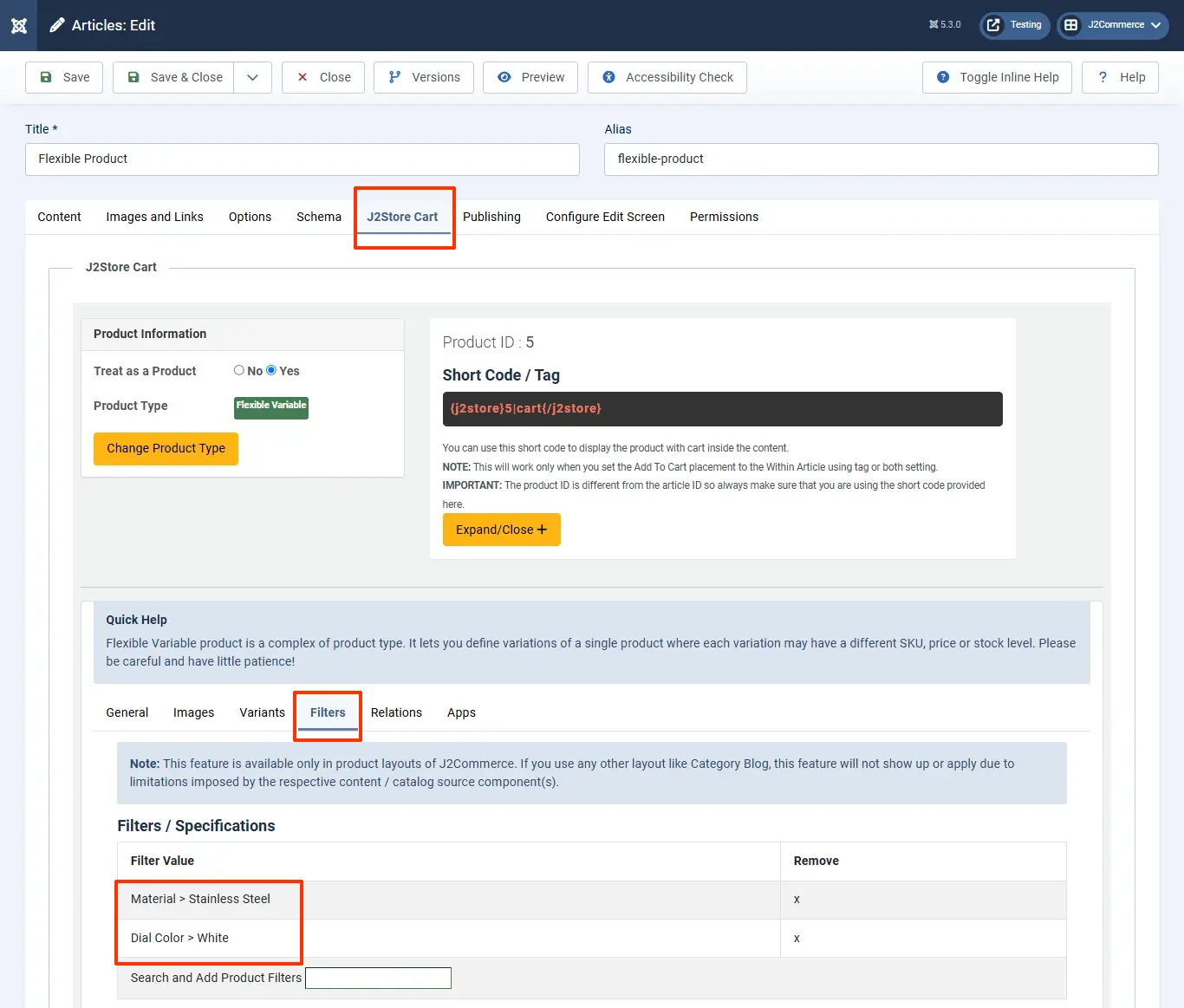Image resolution: width=1184 pixels, height=1008 pixels.
Task: Expand the J2Commerce user menu
Action: [1113, 25]
